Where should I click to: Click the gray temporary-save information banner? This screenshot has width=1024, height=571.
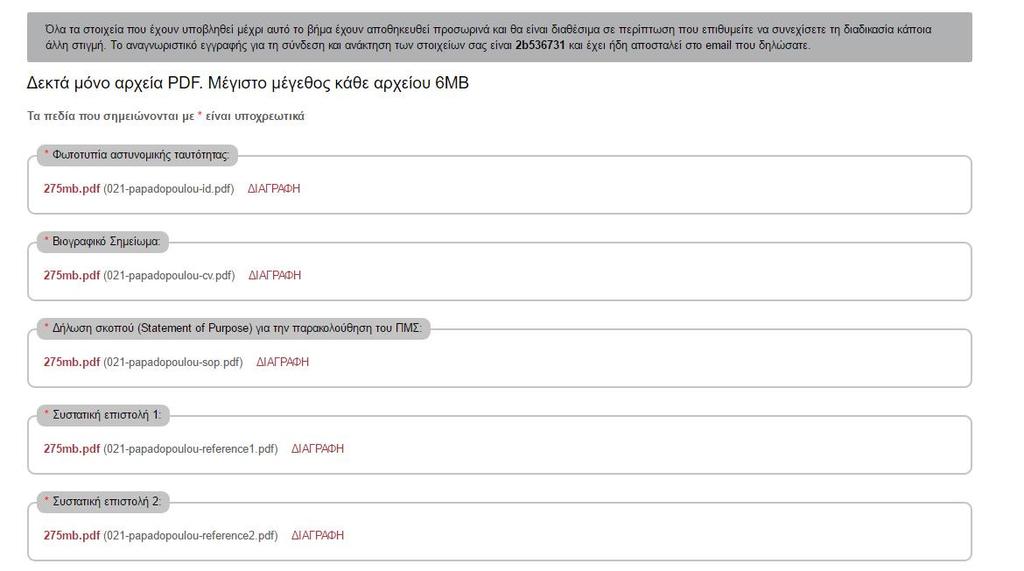[x=500, y=37]
